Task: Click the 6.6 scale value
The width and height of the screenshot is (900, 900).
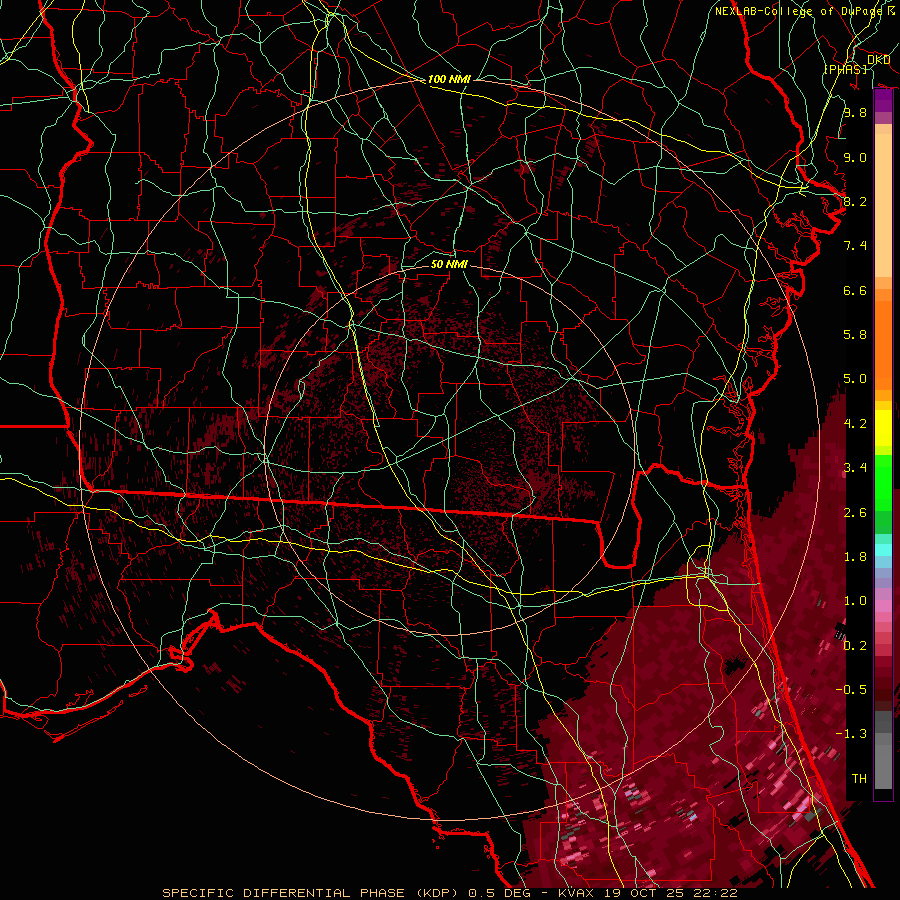Action: point(855,290)
